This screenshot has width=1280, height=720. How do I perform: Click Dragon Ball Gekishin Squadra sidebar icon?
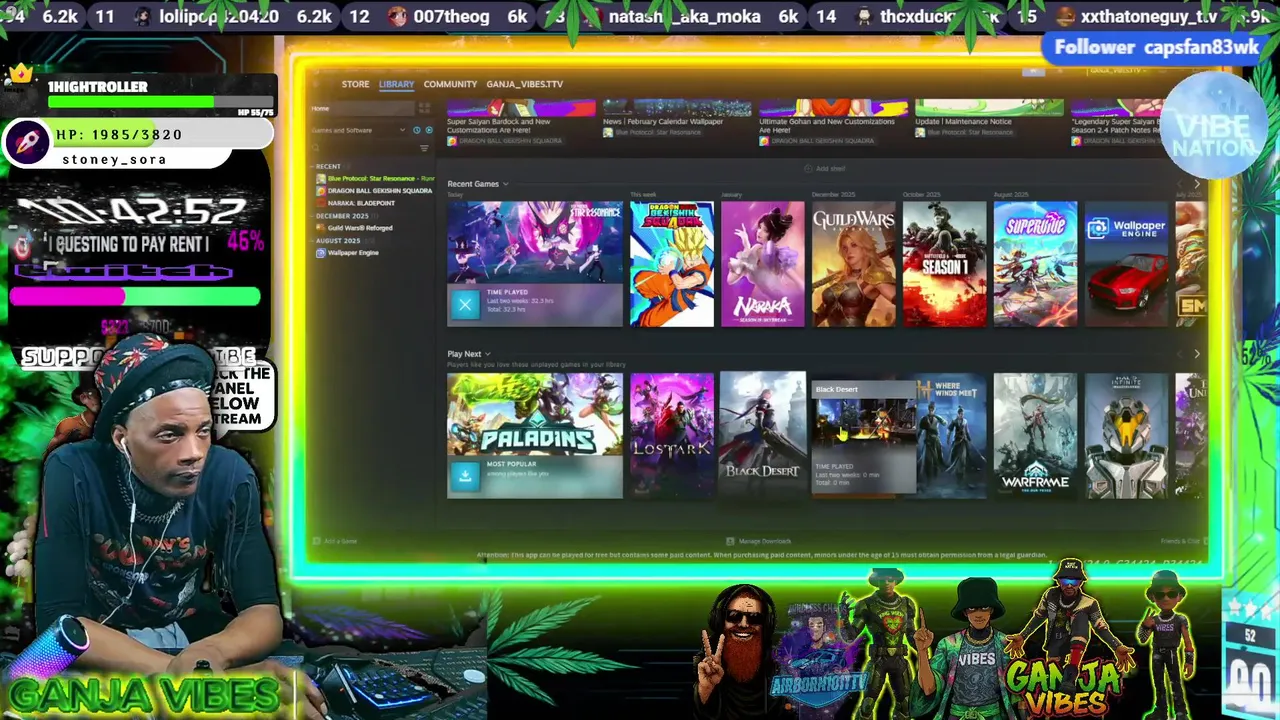321,190
